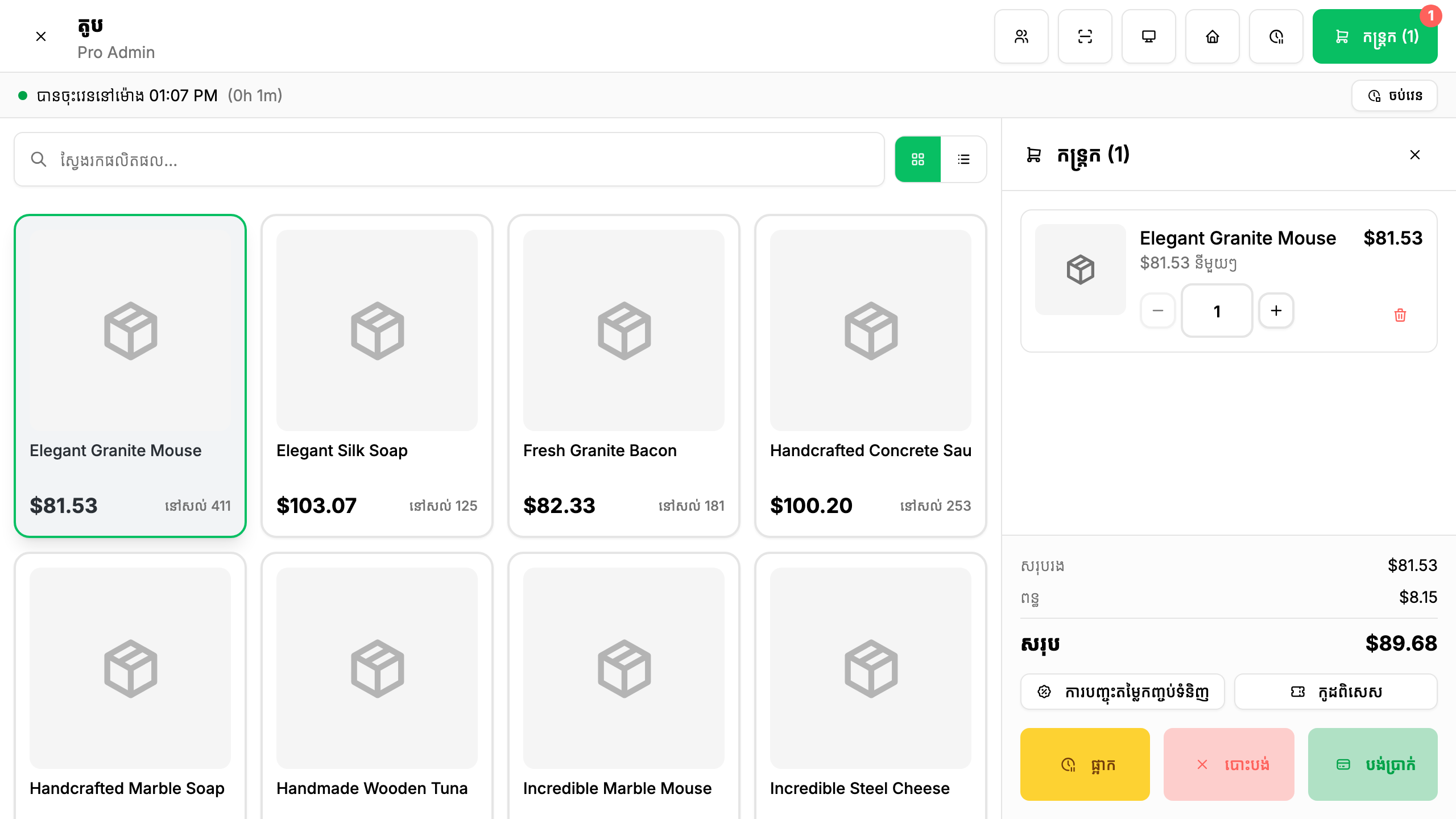Click the cart item thumbnail image

[x=1081, y=270]
